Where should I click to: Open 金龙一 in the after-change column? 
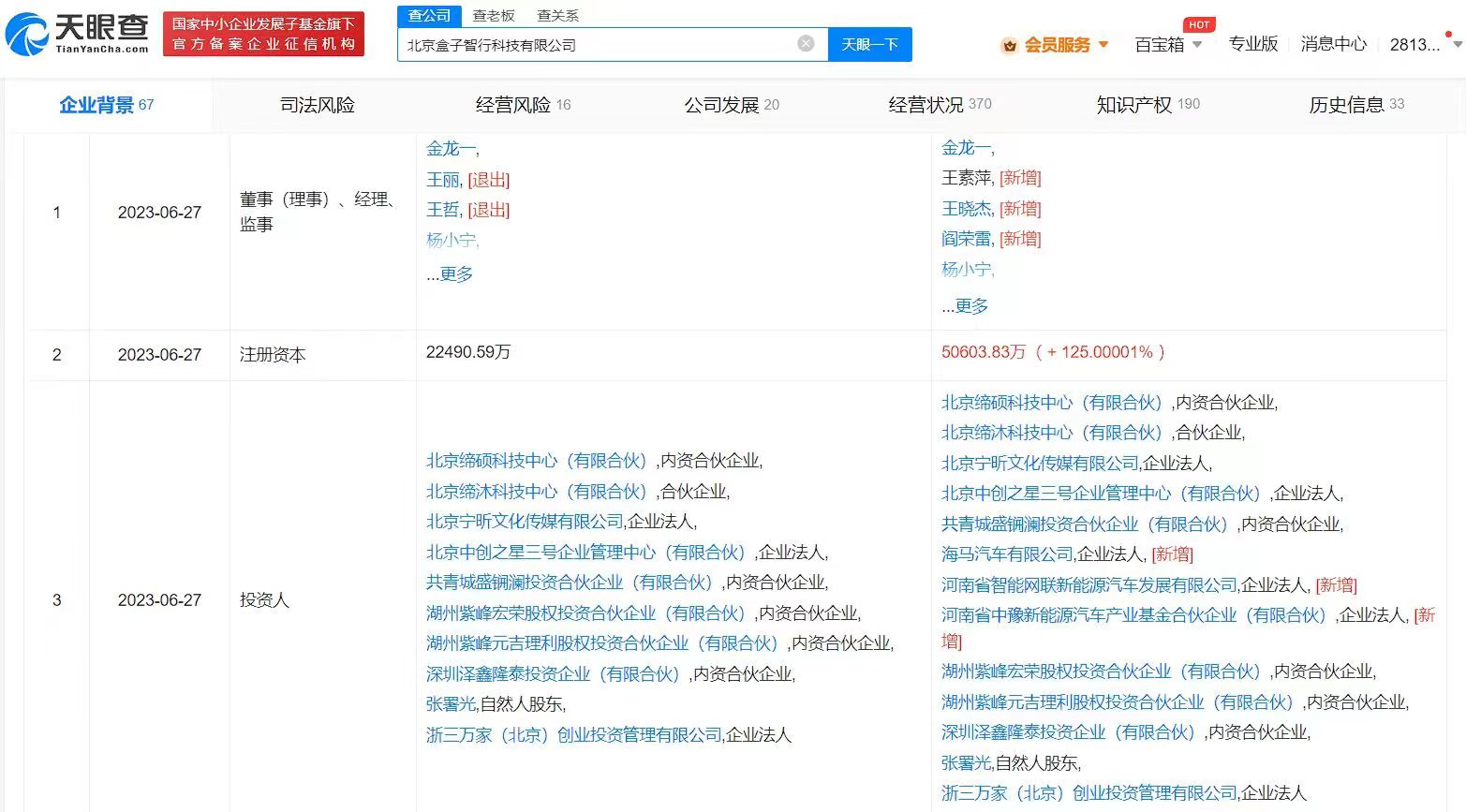click(x=966, y=147)
